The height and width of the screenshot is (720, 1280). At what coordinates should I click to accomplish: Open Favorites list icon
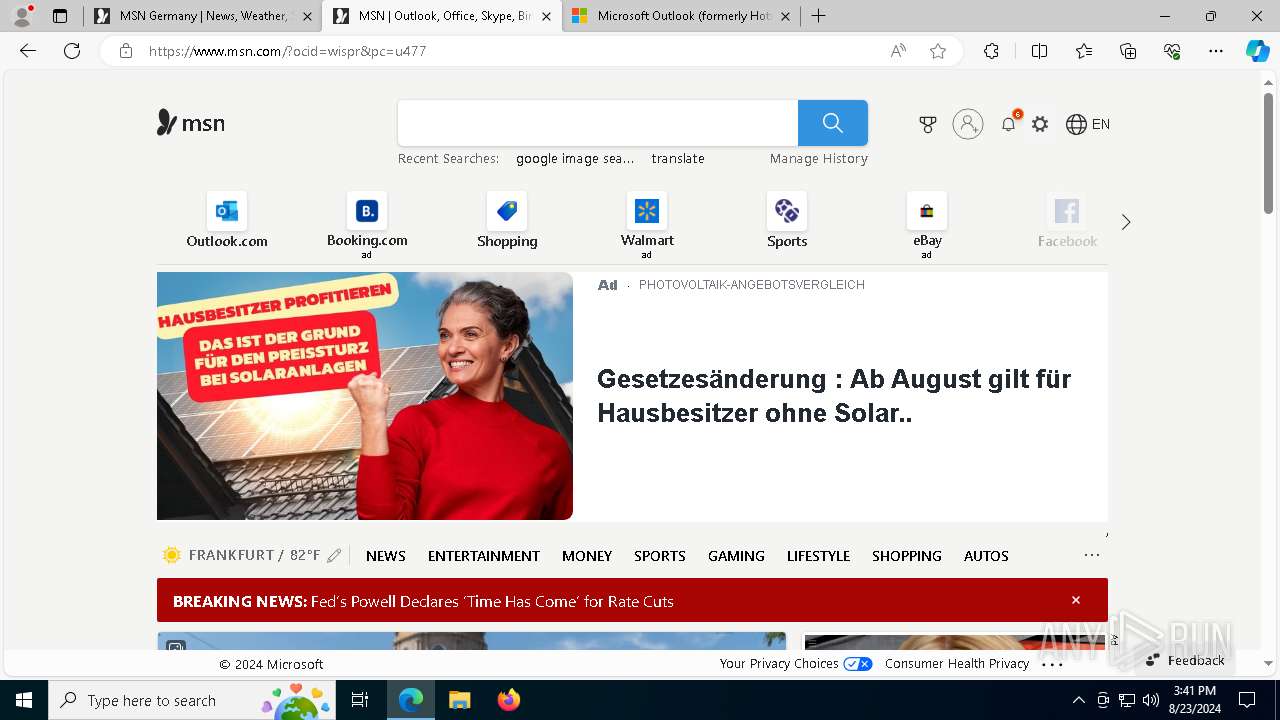(x=1084, y=51)
